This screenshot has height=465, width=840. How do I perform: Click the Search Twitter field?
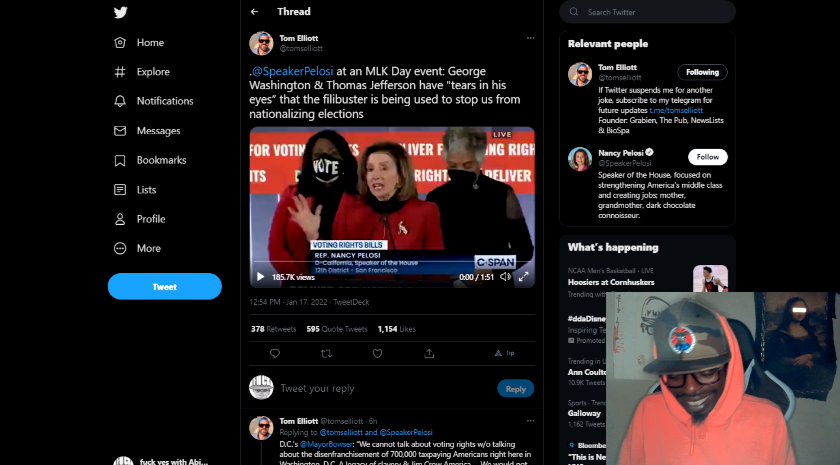[650, 12]
